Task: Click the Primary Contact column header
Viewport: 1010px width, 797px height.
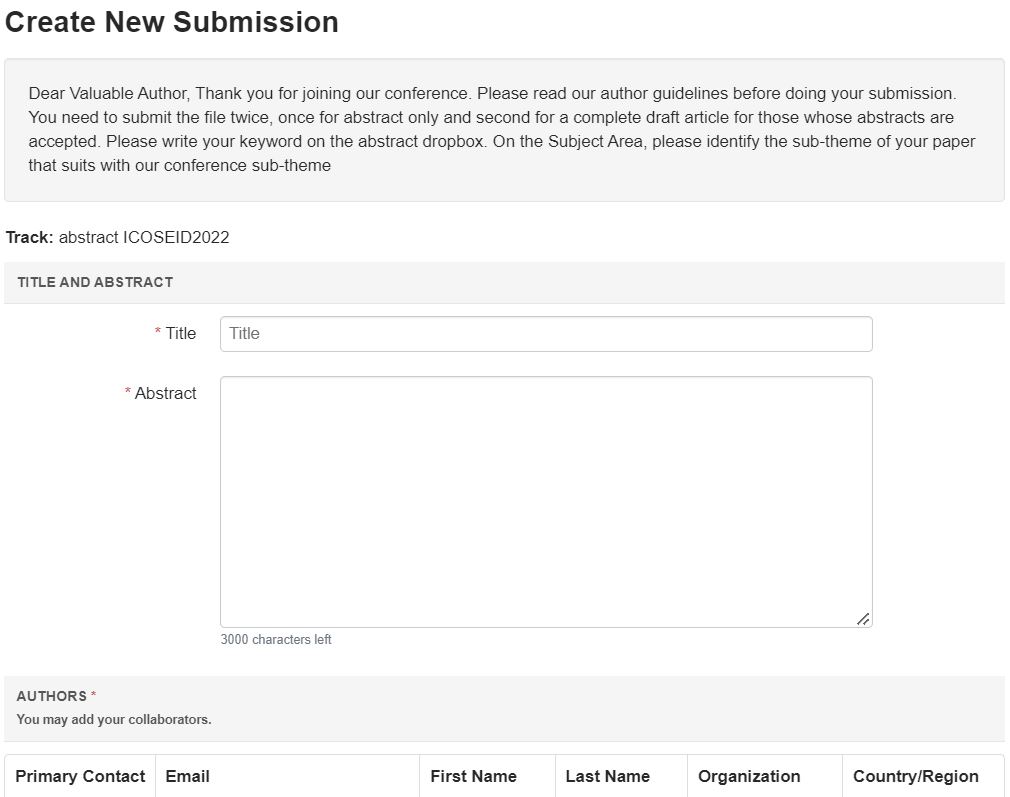Action: tap(80, 776)
